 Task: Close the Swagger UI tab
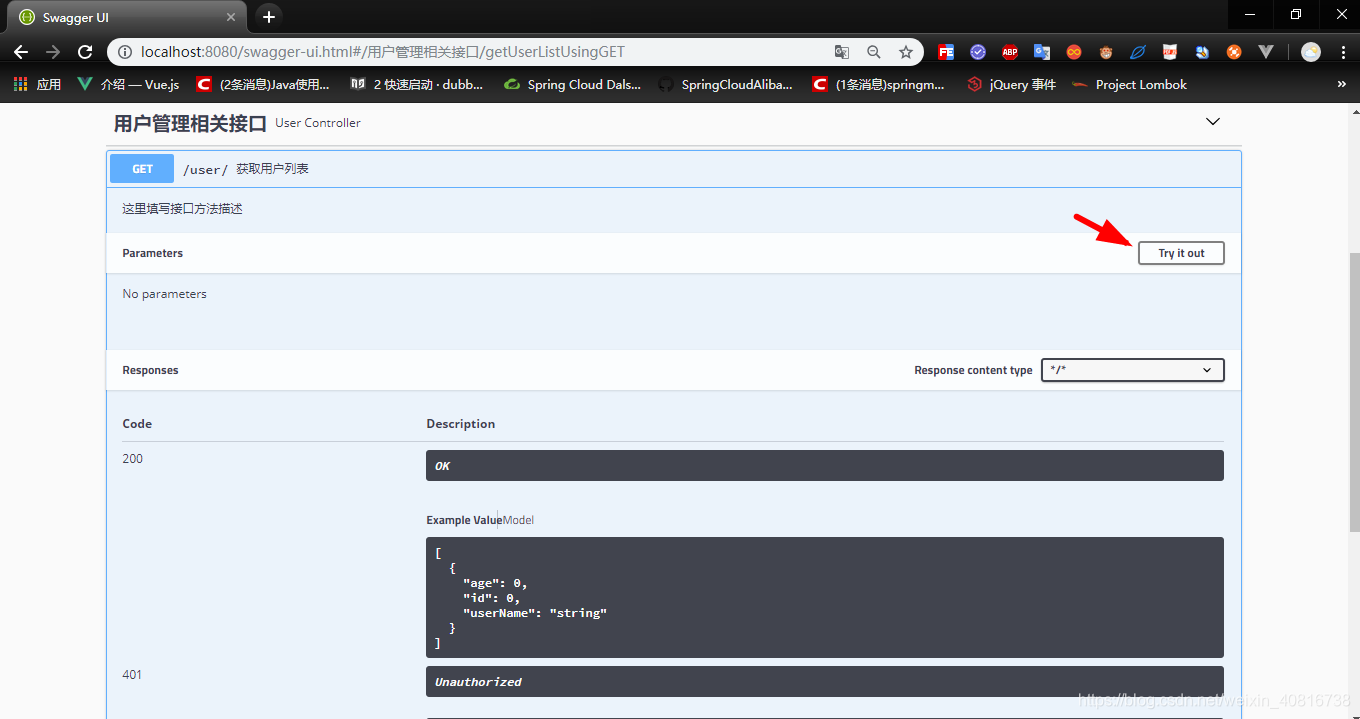click(x=231, y=18)
